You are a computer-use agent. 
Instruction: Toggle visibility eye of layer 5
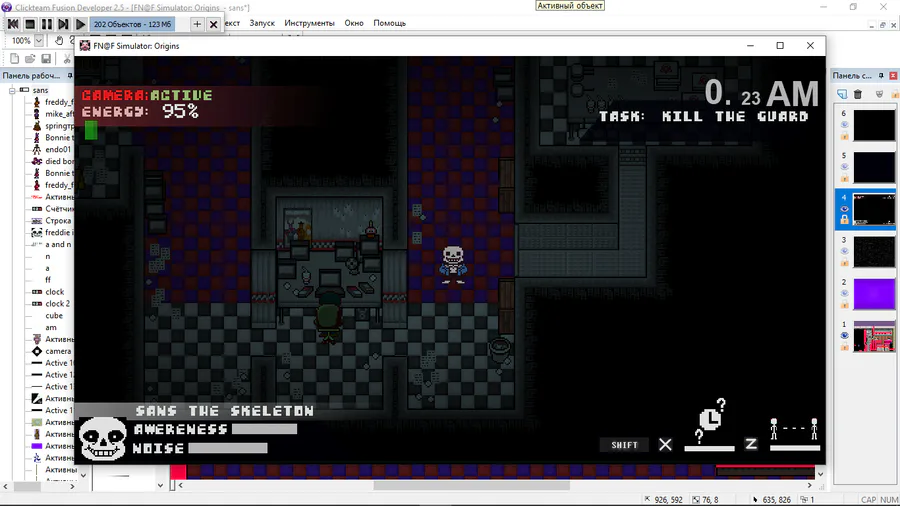(x=844, y=167)
